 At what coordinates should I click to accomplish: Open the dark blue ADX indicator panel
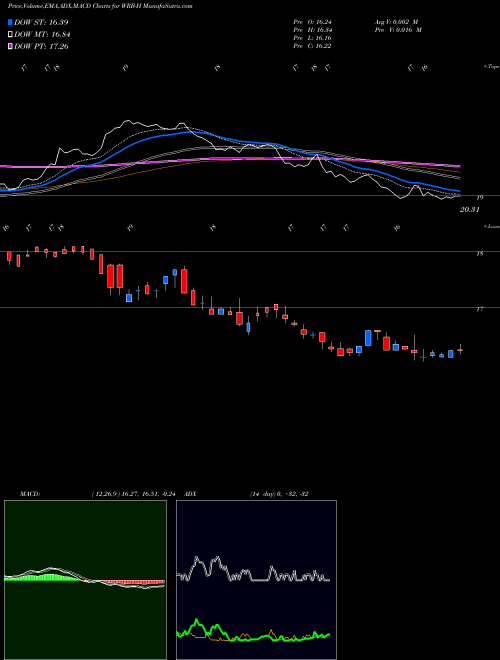pos(256,580)
